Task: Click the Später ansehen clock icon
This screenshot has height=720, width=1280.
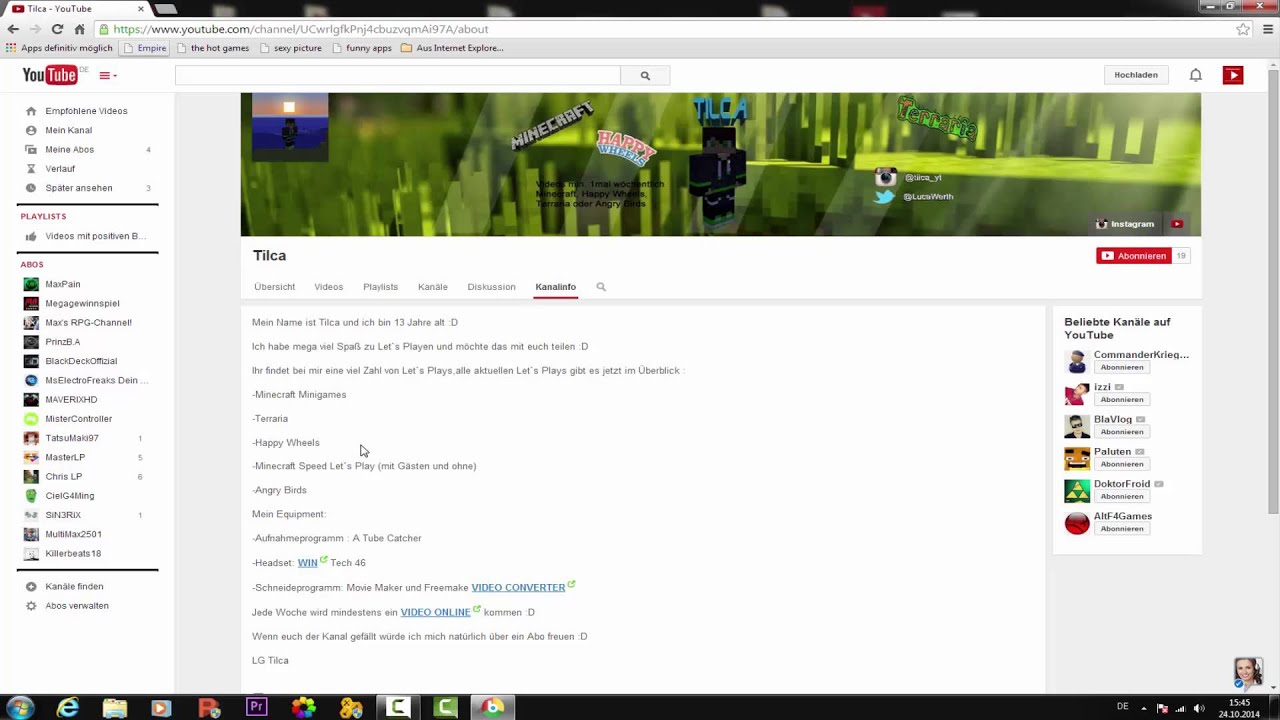Action: (31, 188)
